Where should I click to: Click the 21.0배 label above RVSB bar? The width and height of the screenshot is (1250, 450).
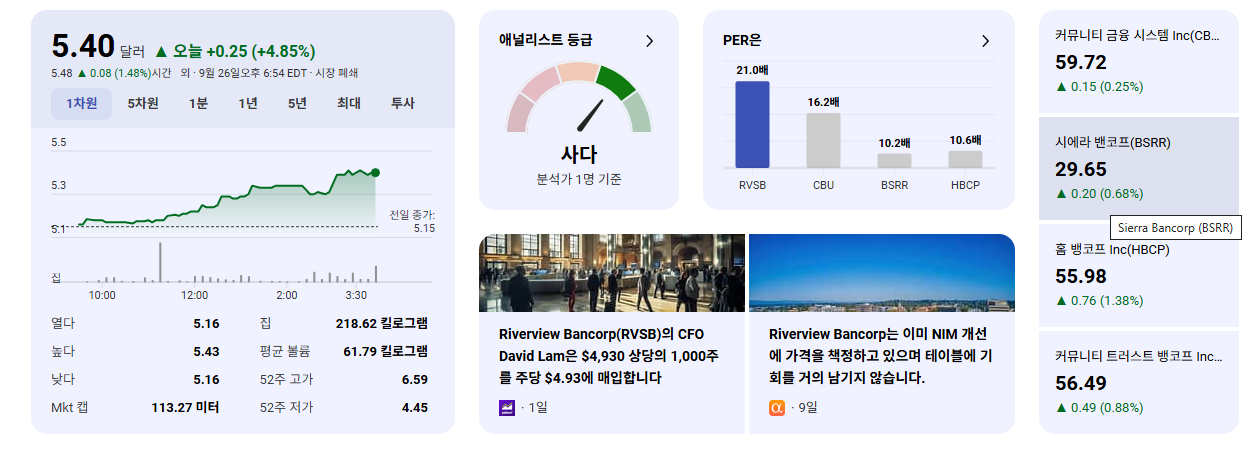tap(752, 70)
